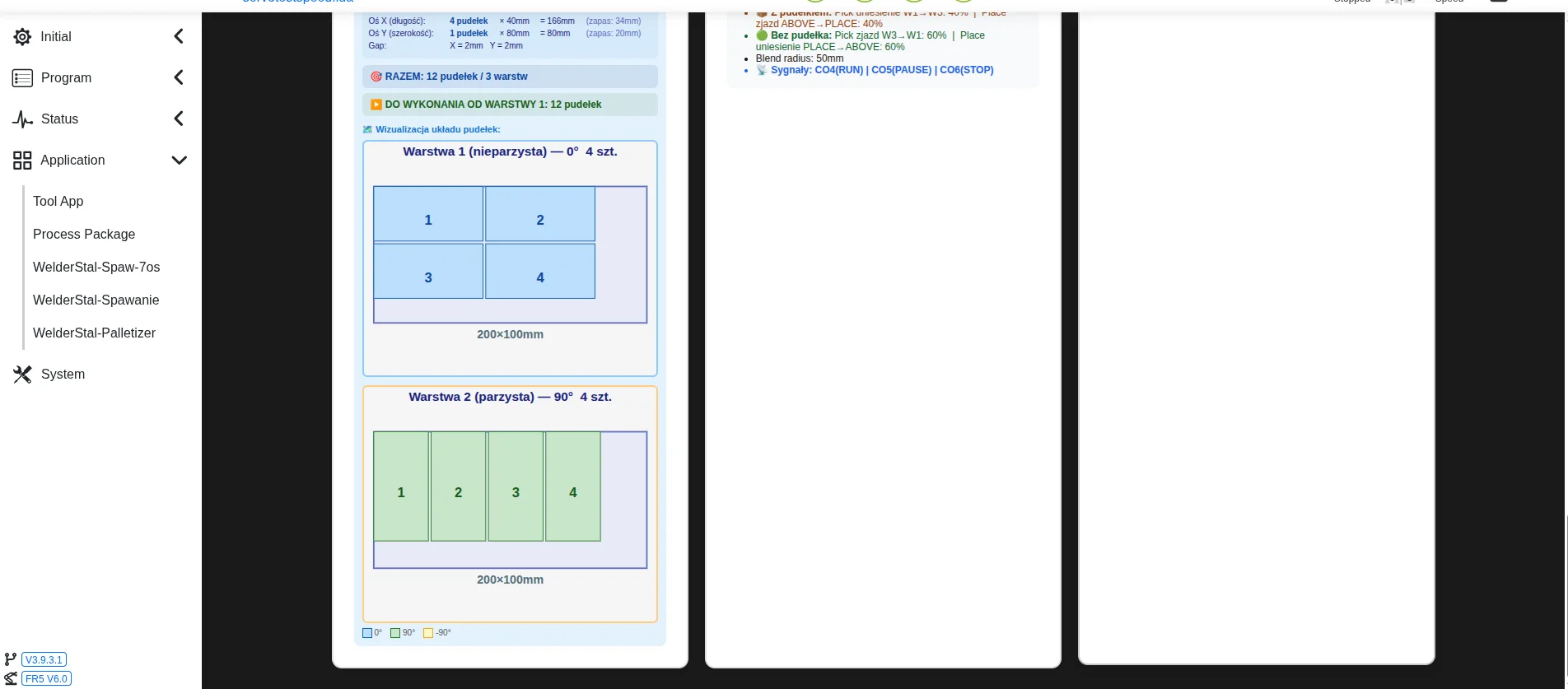The width and height of the screenshot is (1568, 689).
Task: Click the 'Oś X (długość):' label
Action: (397, 21)
